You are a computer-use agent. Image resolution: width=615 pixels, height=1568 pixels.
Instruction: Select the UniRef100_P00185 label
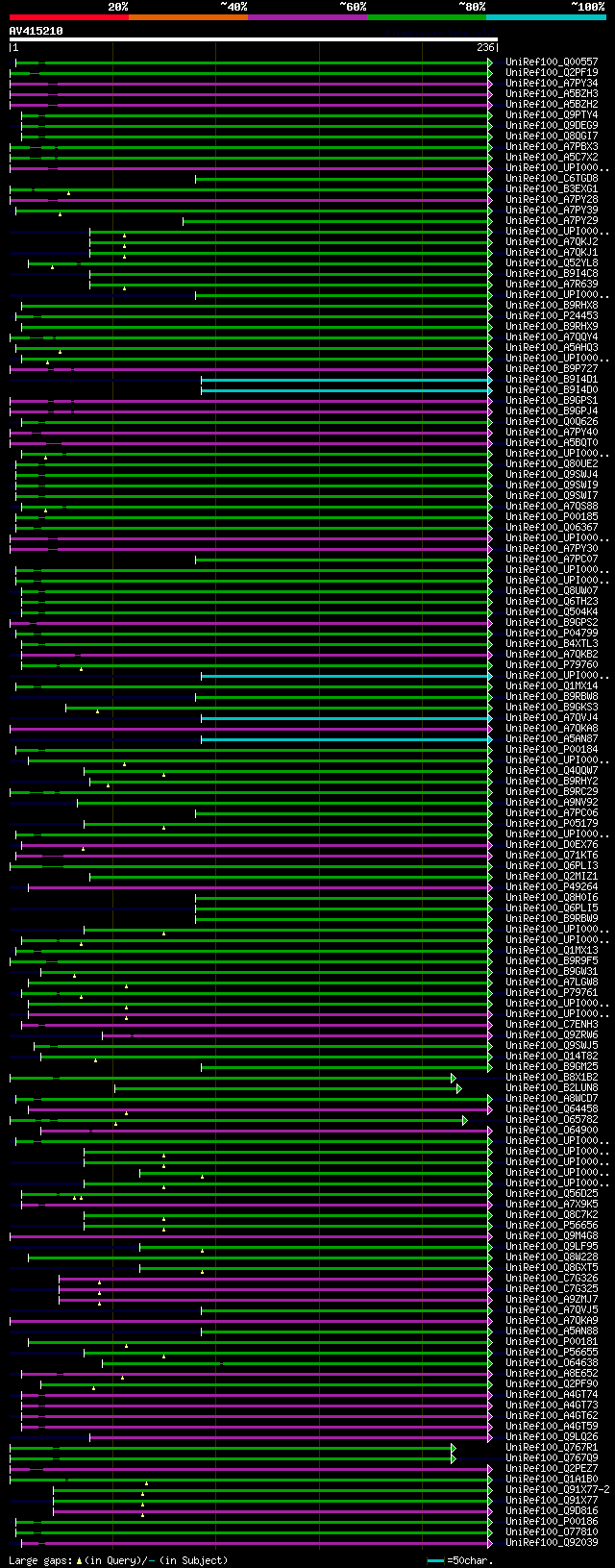point(552,517)
